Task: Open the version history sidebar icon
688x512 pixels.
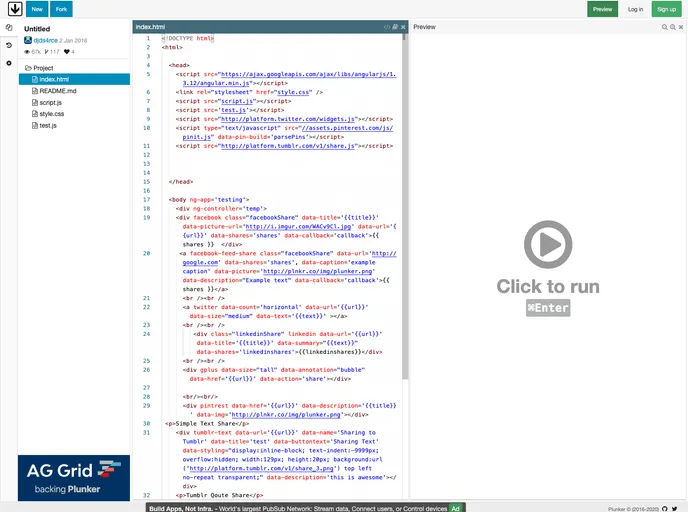Action: coord(9,45)
